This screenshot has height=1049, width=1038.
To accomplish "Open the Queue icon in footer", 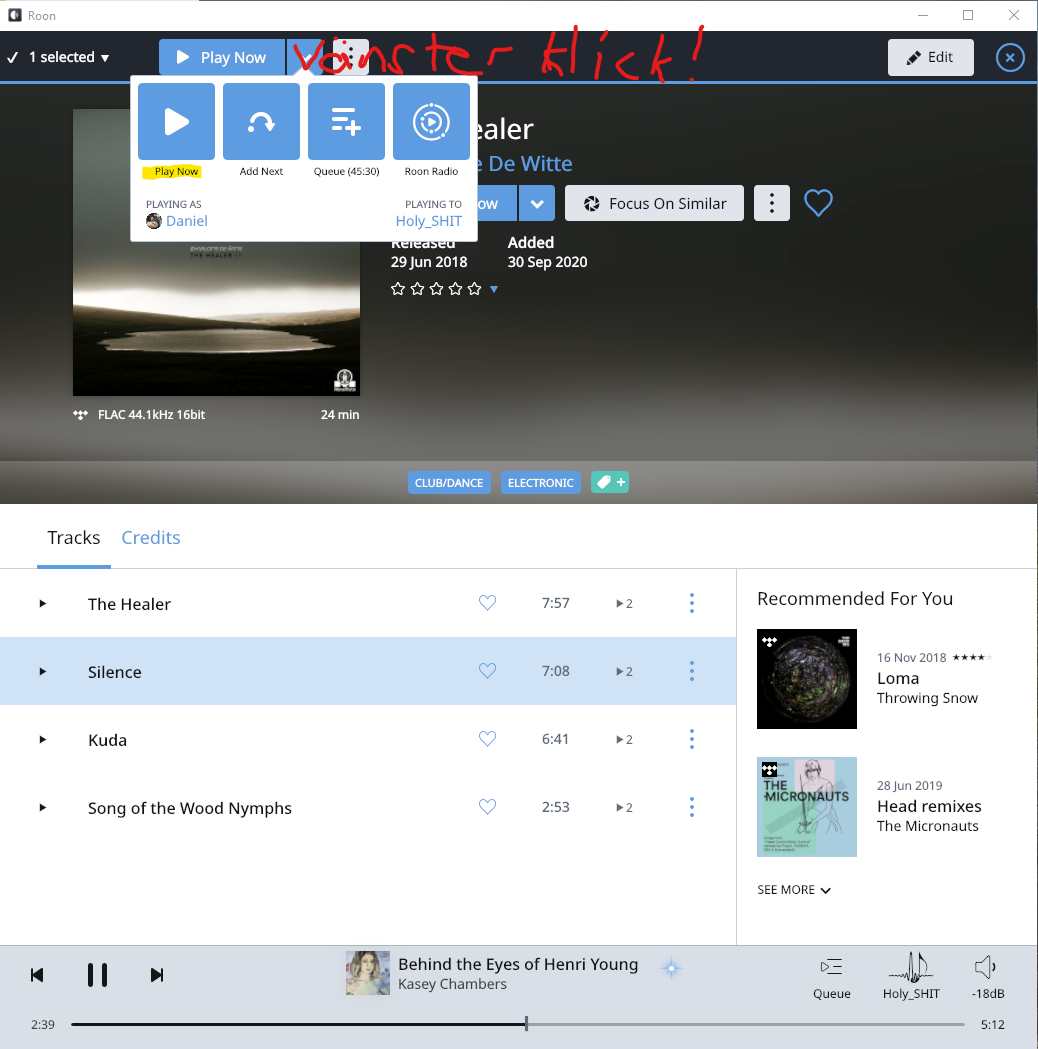I will (x=831, y=977).
